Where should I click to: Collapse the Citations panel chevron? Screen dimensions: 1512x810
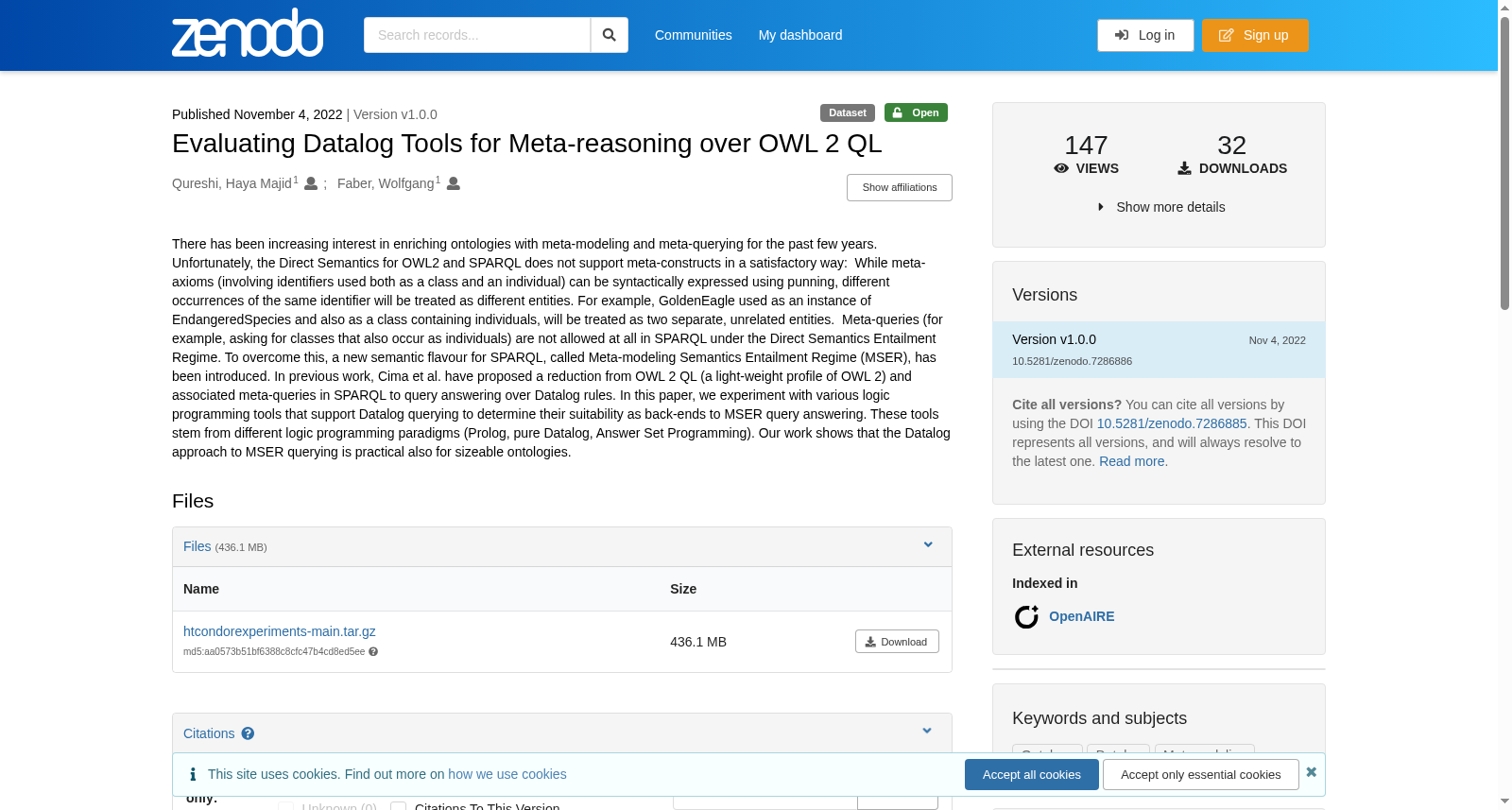(927, 732)
